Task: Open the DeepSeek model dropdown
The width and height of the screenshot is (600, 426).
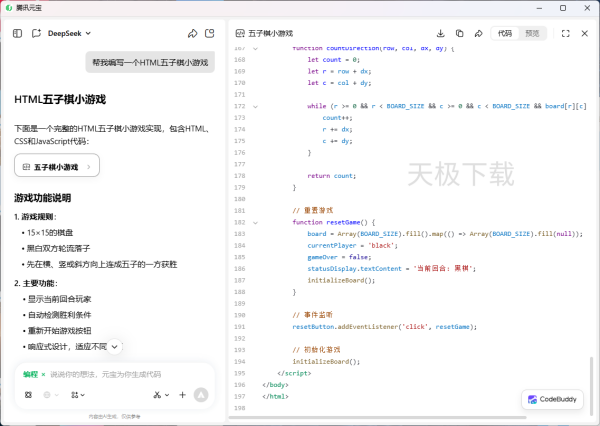Action: pos(69,33)
